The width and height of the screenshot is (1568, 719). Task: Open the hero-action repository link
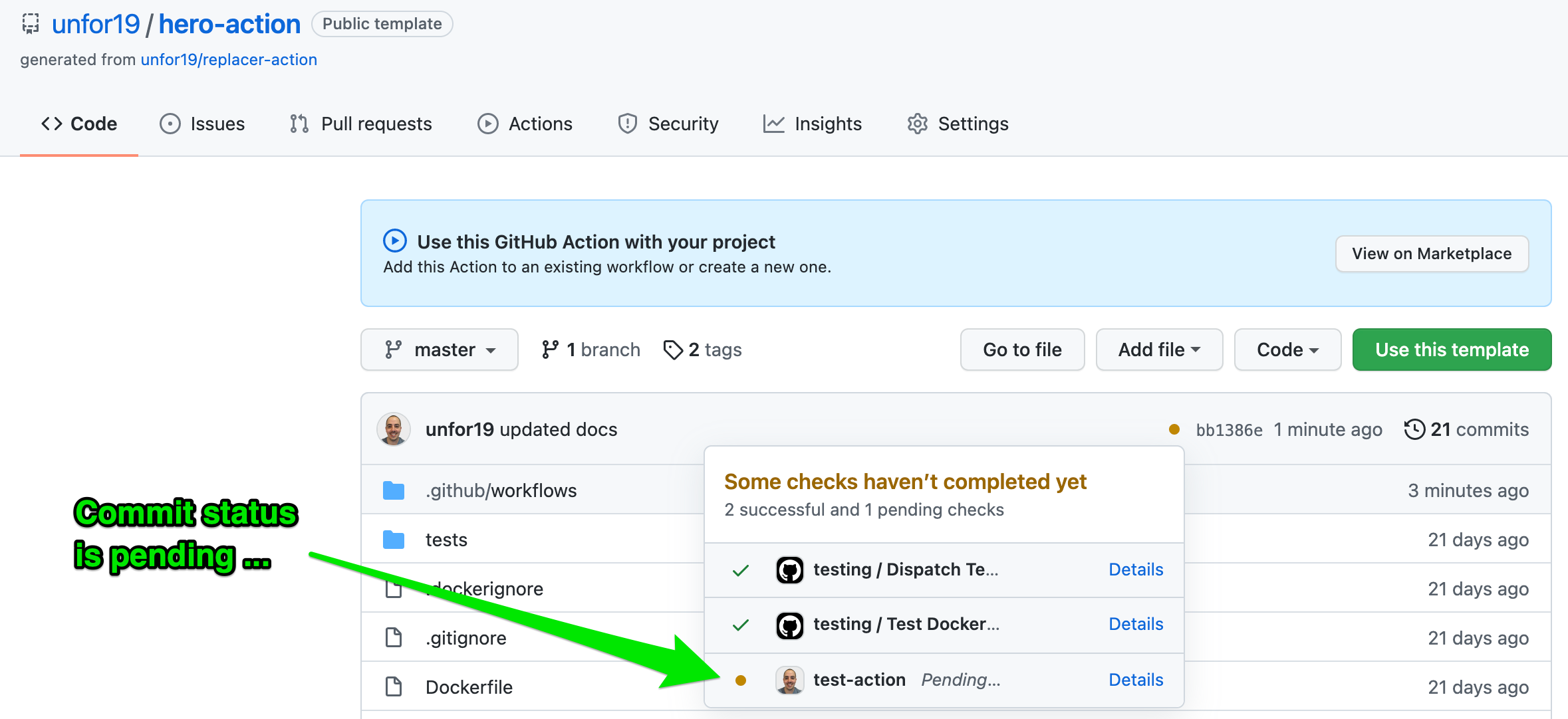tap(229, 24)
